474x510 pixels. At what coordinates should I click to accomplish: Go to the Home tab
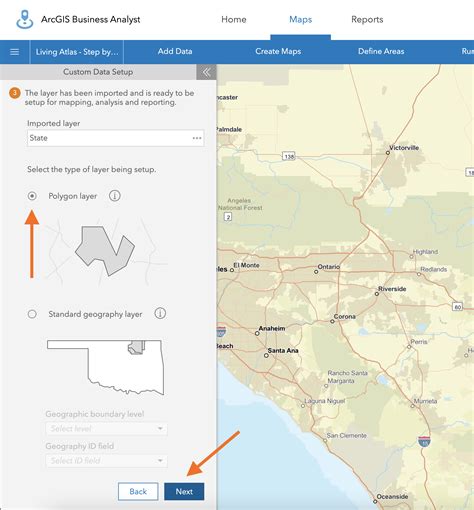point(234,19)
